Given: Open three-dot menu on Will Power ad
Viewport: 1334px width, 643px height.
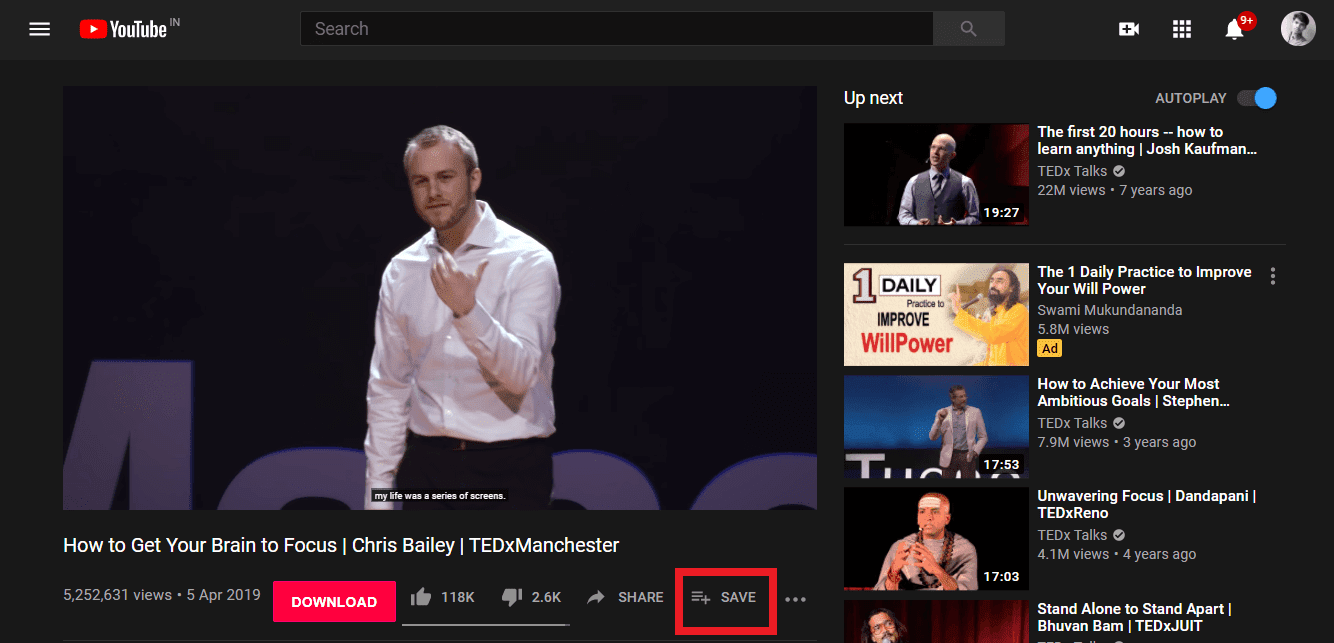Looking at the screenshot, I should coord(1273,275).
